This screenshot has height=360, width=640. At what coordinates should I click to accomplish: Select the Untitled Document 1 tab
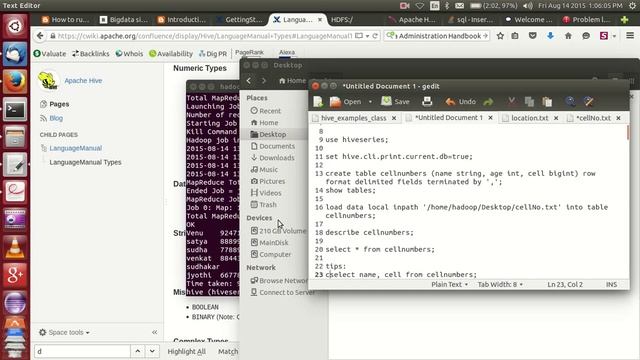pyautogui.click(x=449, y=118)
